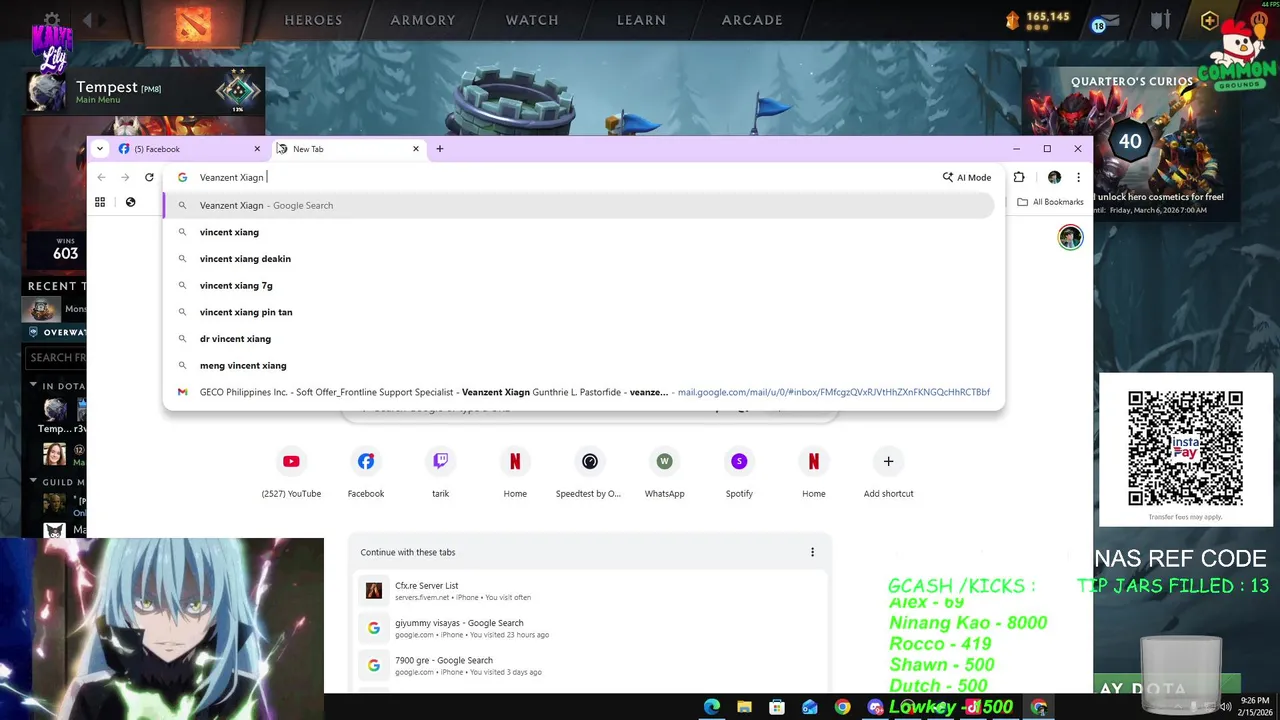Image resolution: width=1280 pixels, height=720 pixels.
Task: Open Chrome profile avatar in toolbar
Action: pyautogui.click(x=1054, y=177)
